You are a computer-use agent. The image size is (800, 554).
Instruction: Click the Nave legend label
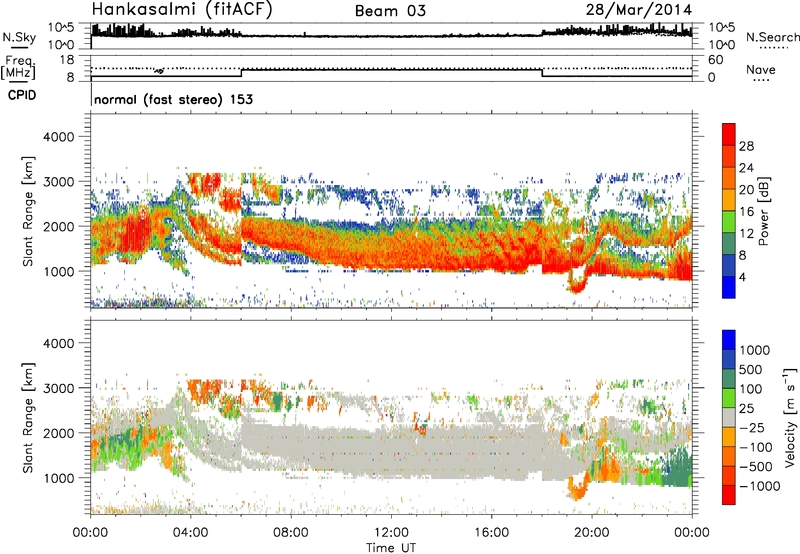(761, 69)
